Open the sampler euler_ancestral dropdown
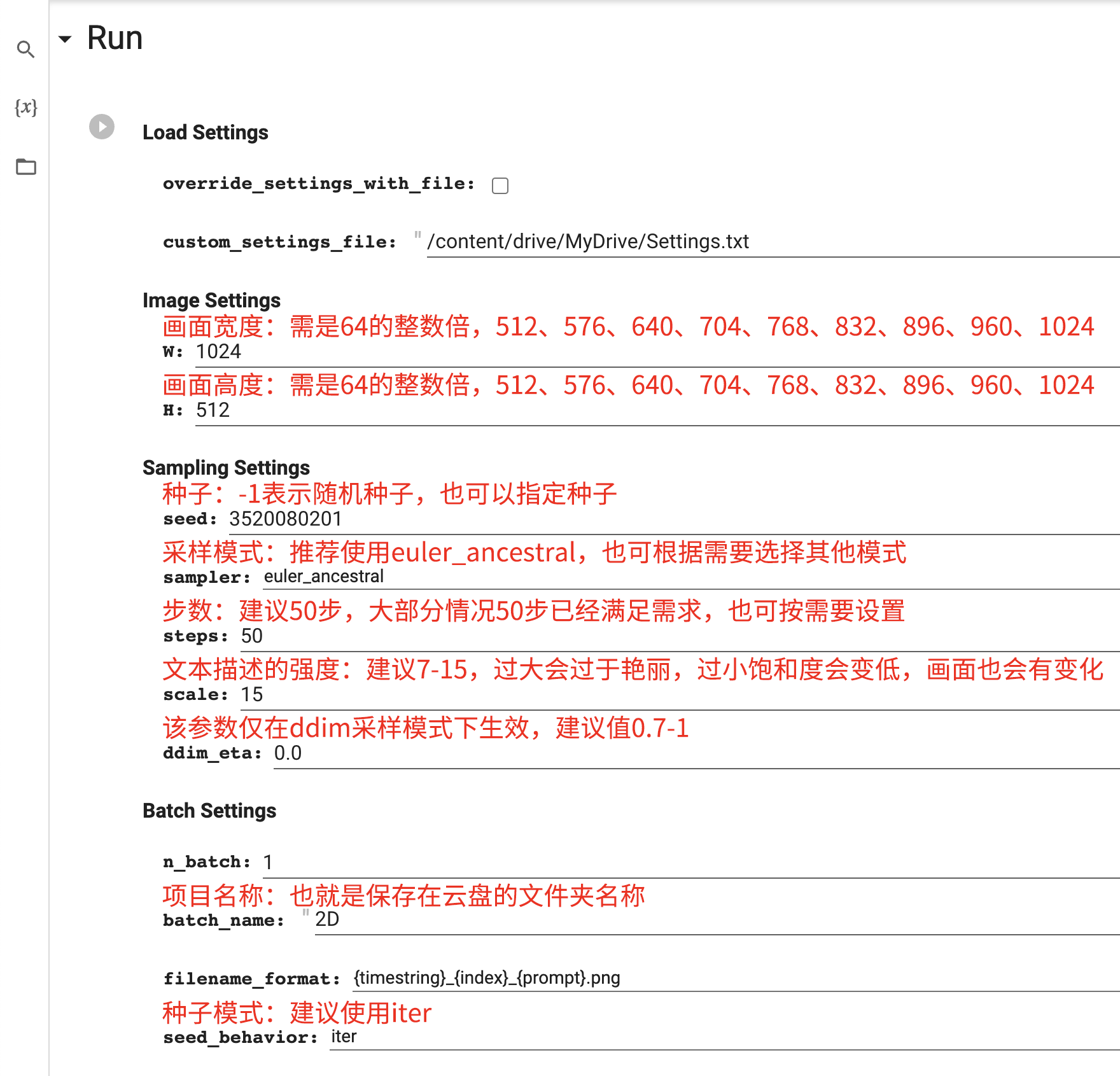 (x=691, y=576)
